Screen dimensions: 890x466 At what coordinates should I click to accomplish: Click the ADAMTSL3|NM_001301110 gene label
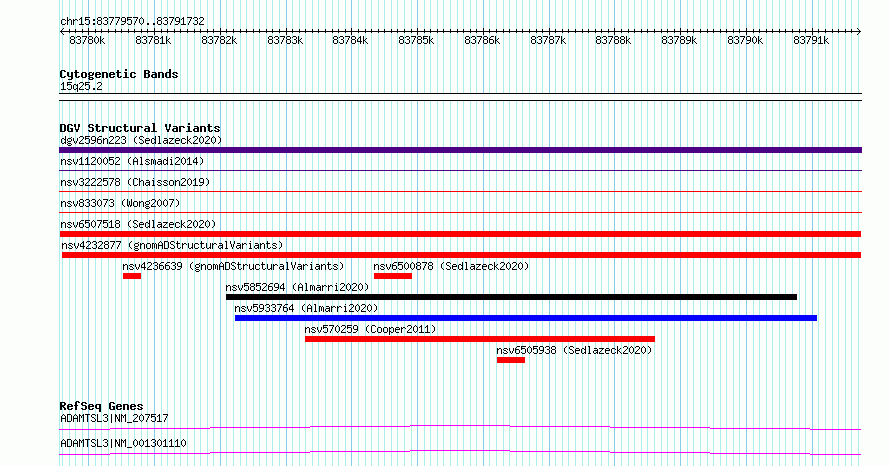tap(123, 443)
